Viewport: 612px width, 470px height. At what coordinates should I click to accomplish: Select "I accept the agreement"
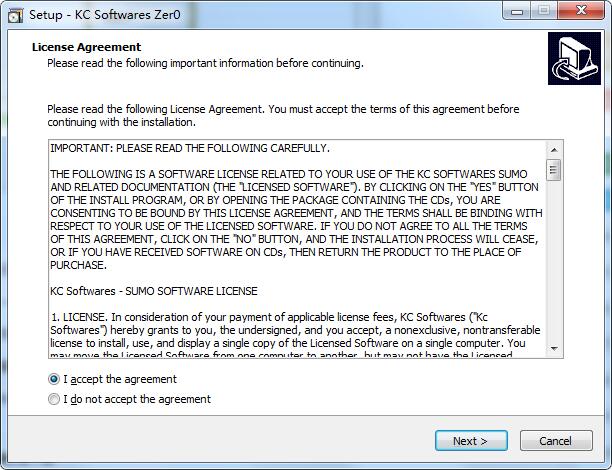(x=54, y=379)
